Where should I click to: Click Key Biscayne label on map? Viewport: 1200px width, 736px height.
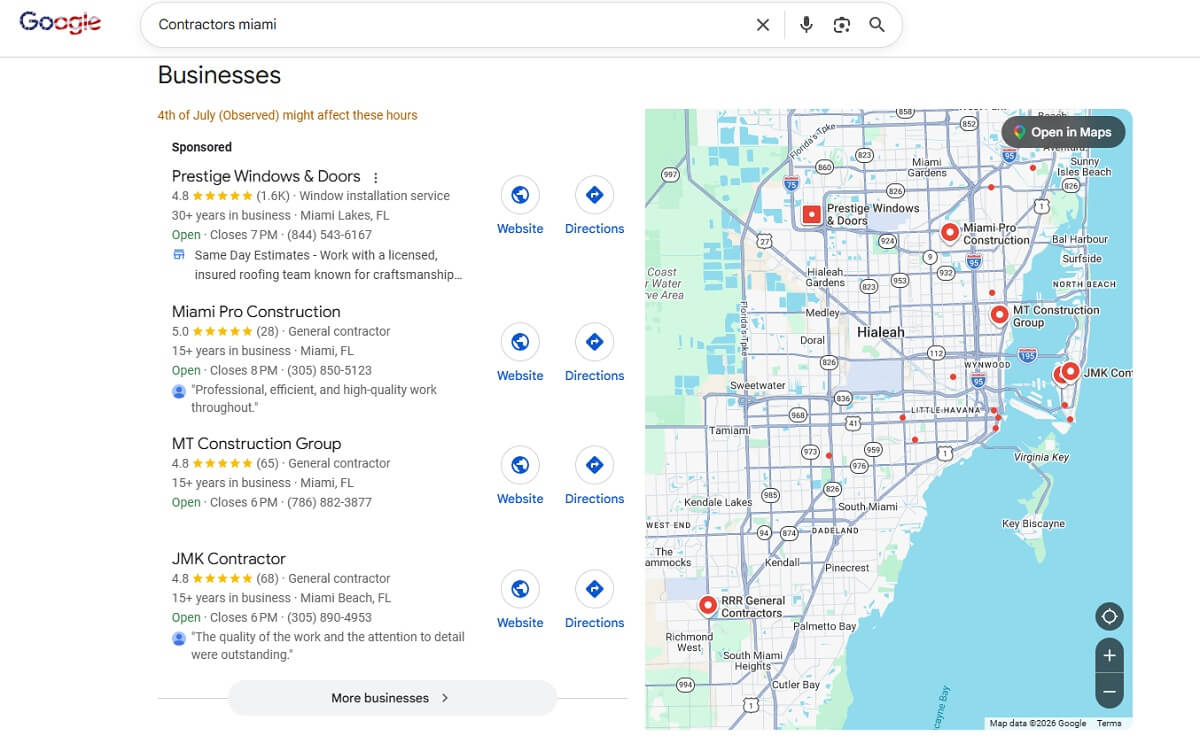click(x=1033, y=524)
